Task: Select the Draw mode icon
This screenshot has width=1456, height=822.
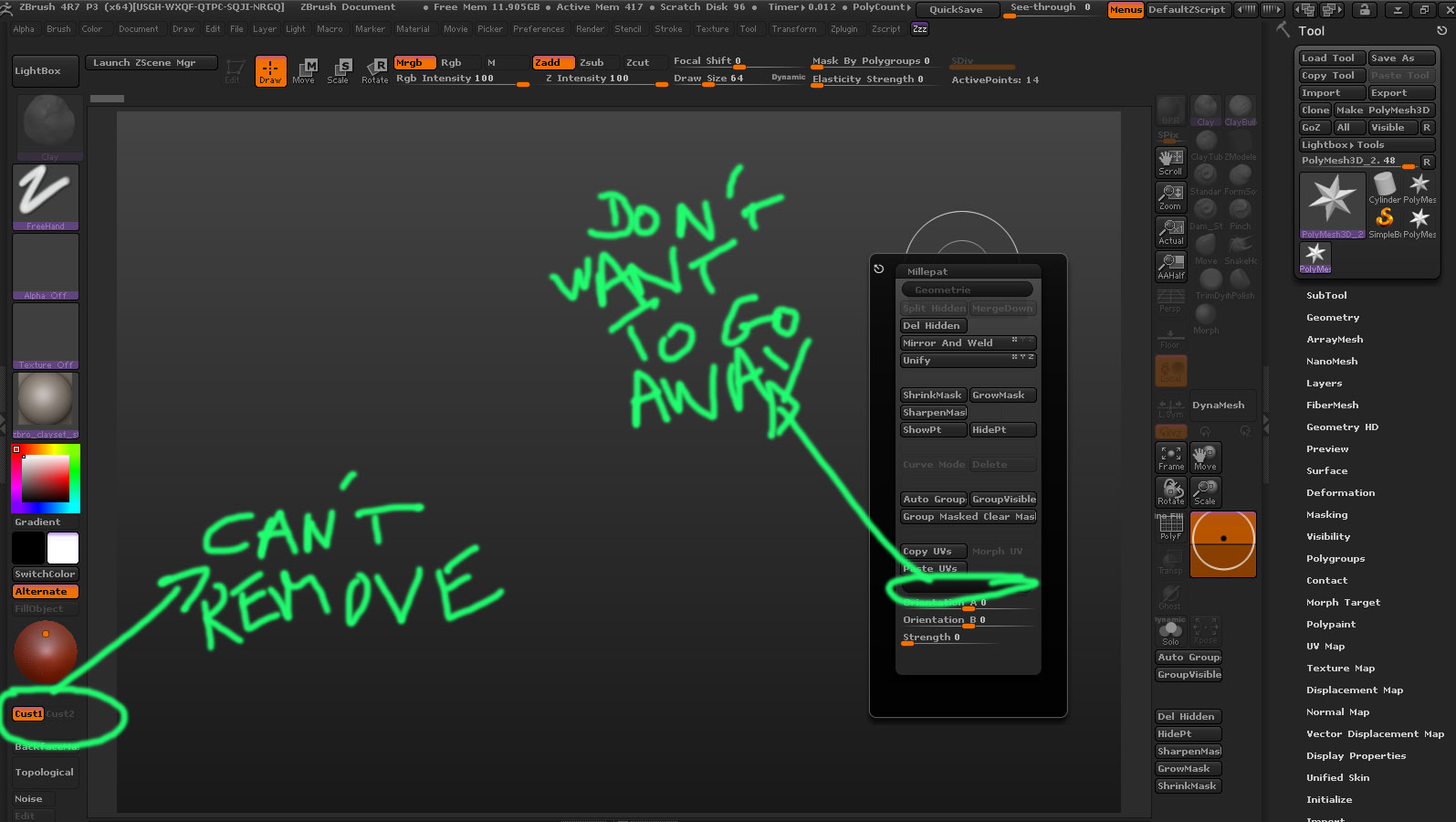Action: tap(270, 71)
